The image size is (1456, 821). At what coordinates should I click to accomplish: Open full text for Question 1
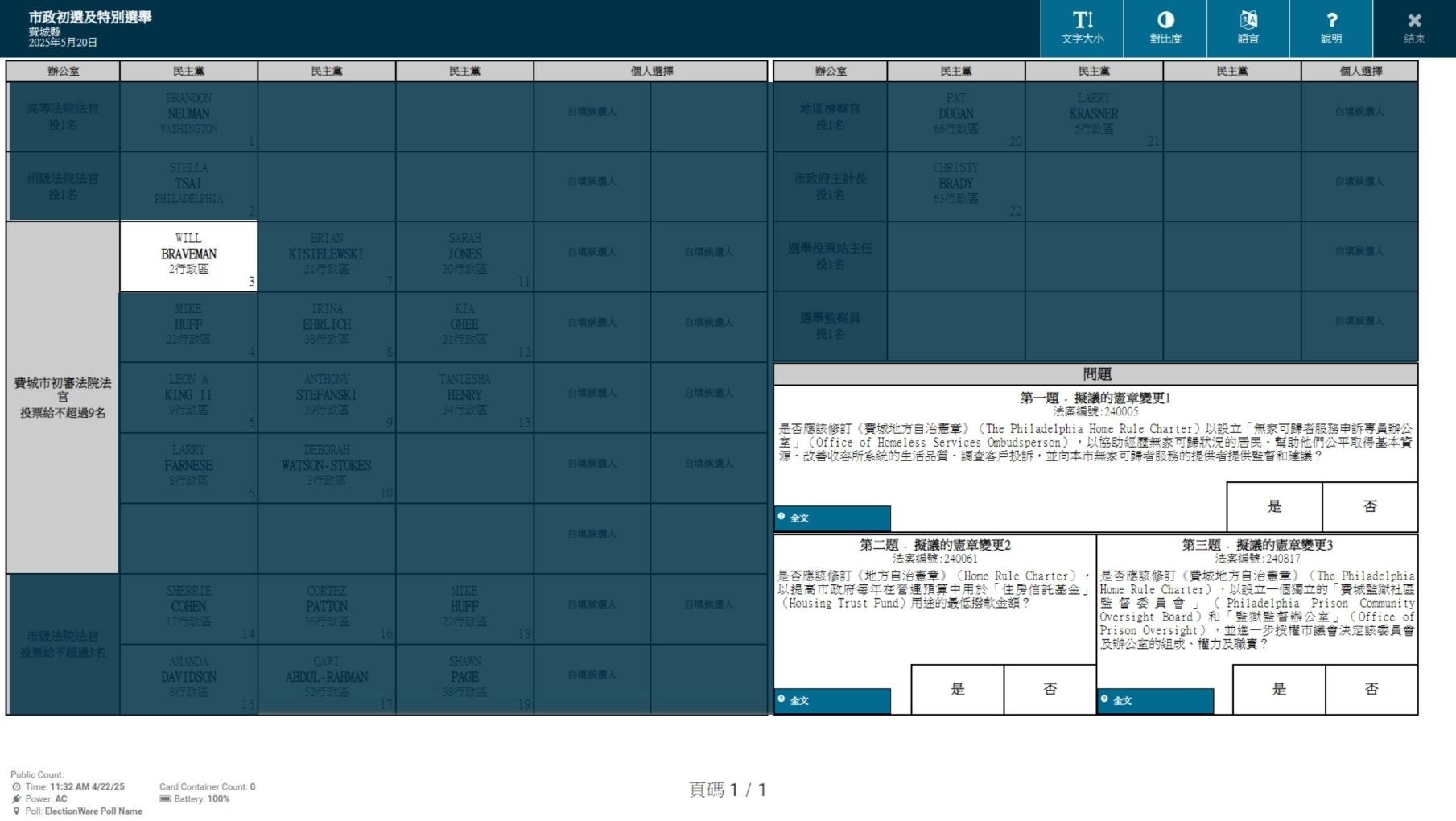(x=832, y=518)
